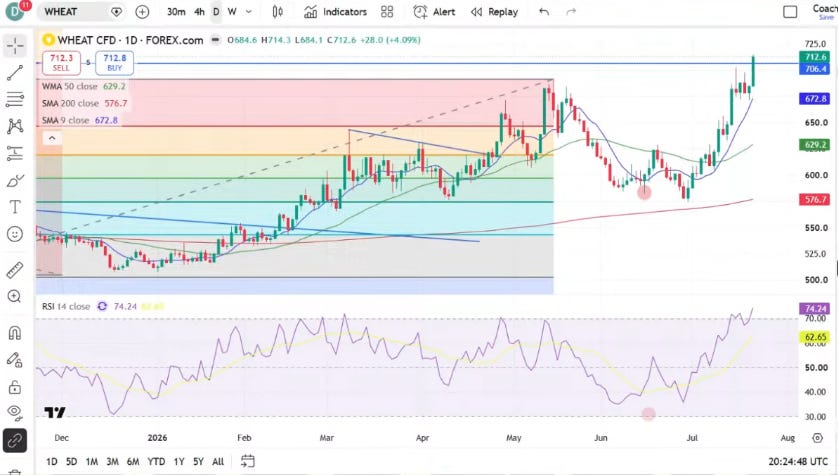Set range to 1Y
This screenshot has height=475, width=838.
tap(179, 462)
